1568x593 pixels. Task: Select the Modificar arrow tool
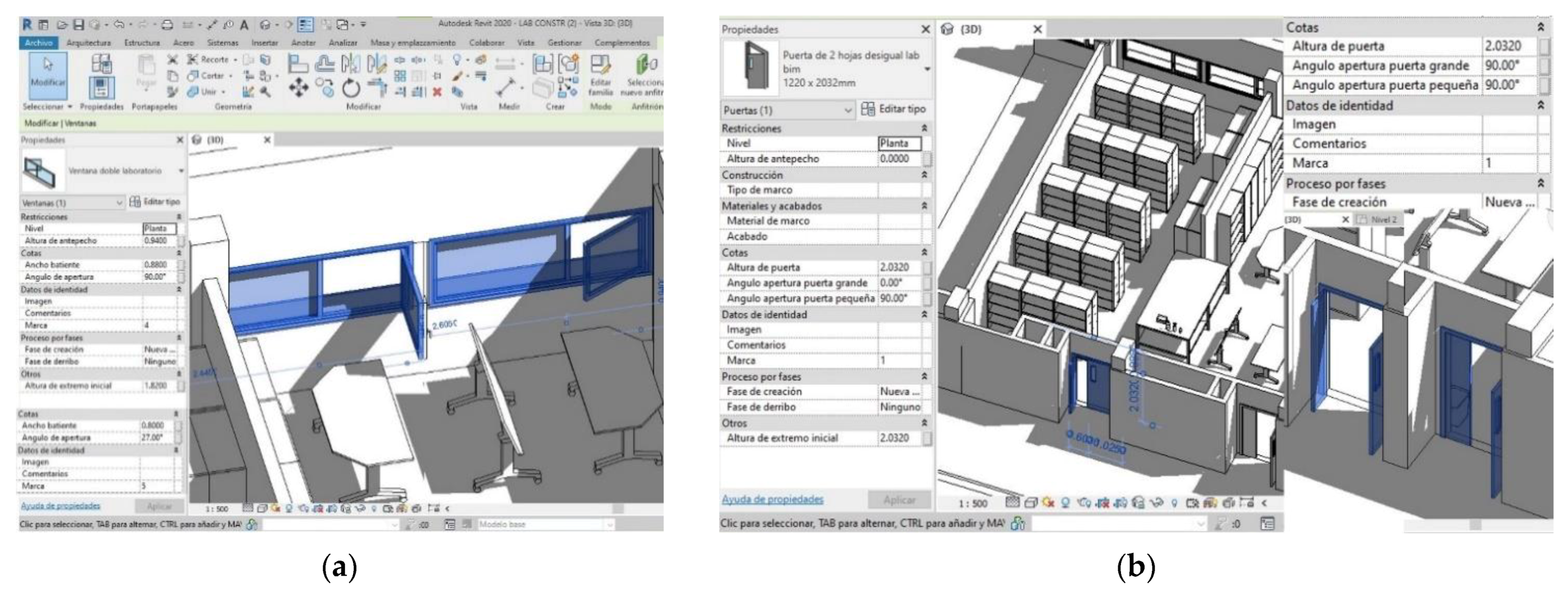[x=47, y=74]
